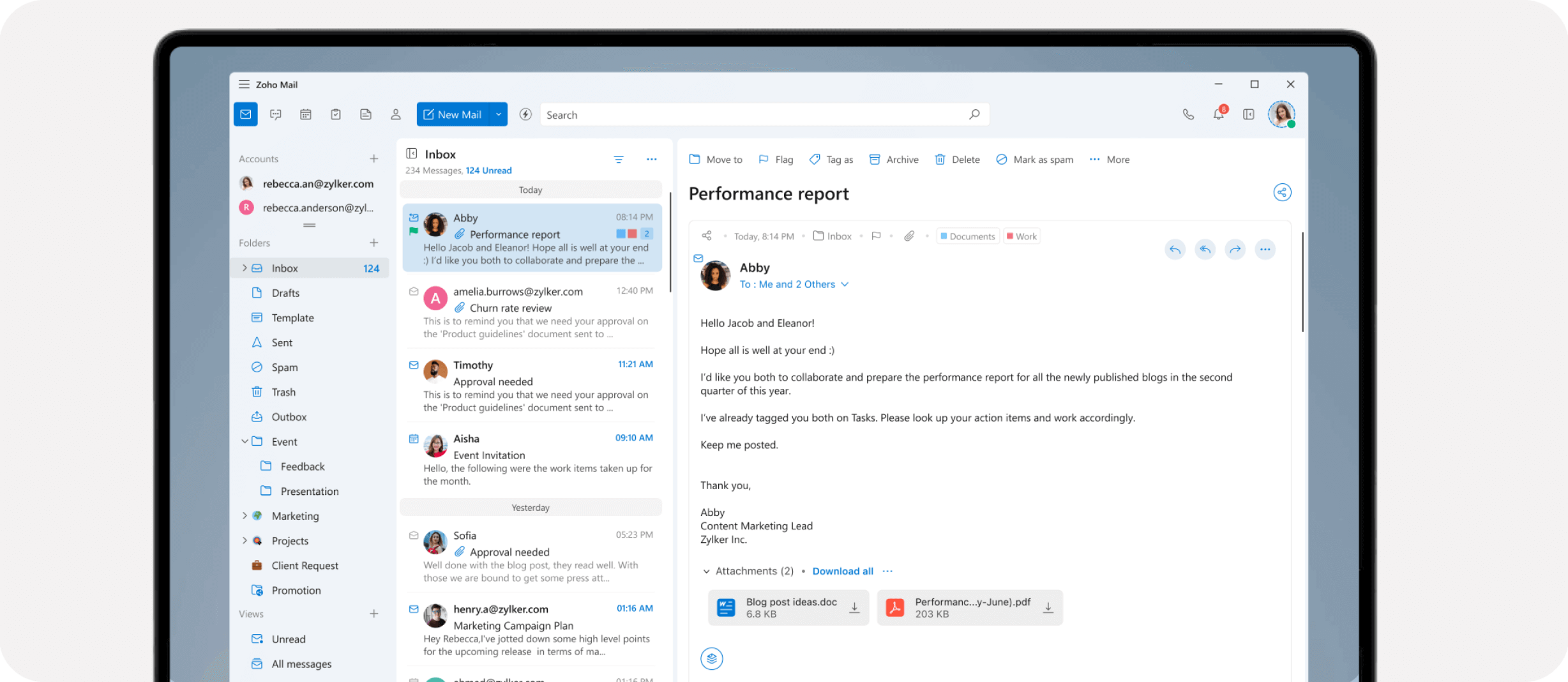Collapse the Event folder chevron
Screen dimensions: 1568x682
click(244, 441)
